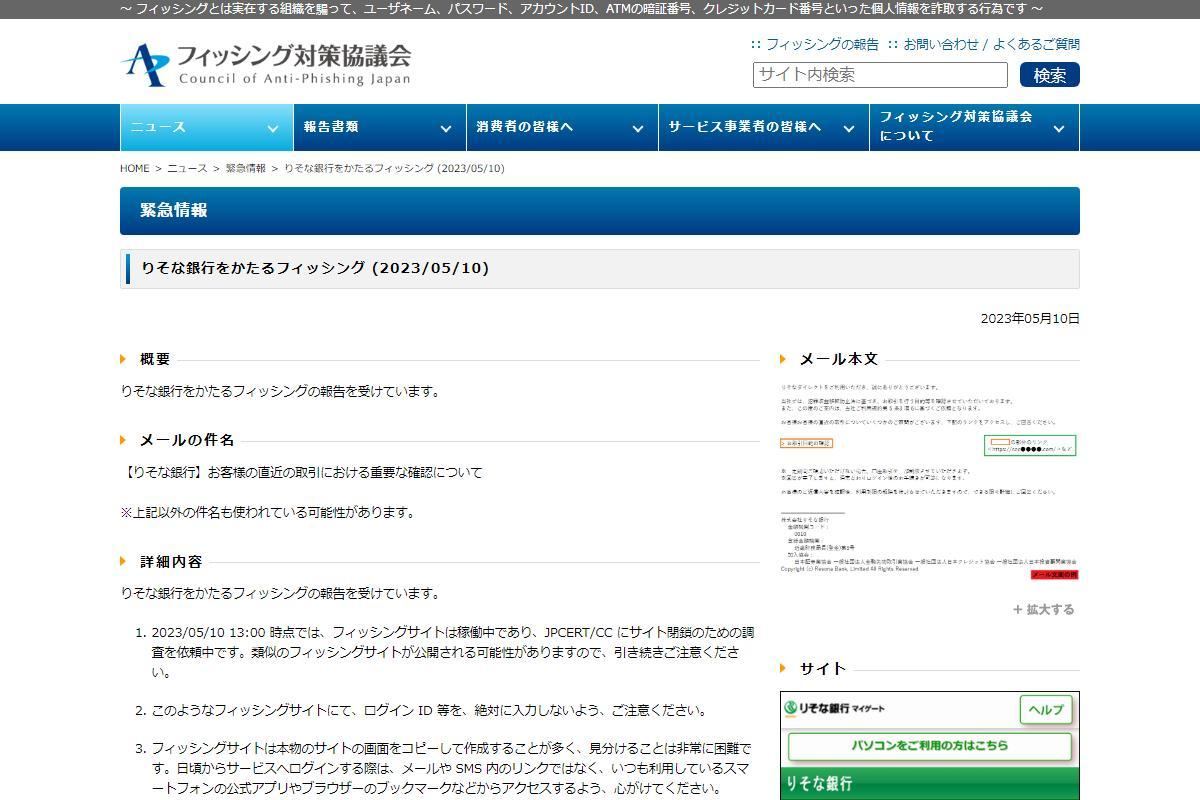Click the 2023年05月10日 date text
The width and height of the screenshot is (1200, 800).
click(x=1030, y=318)
